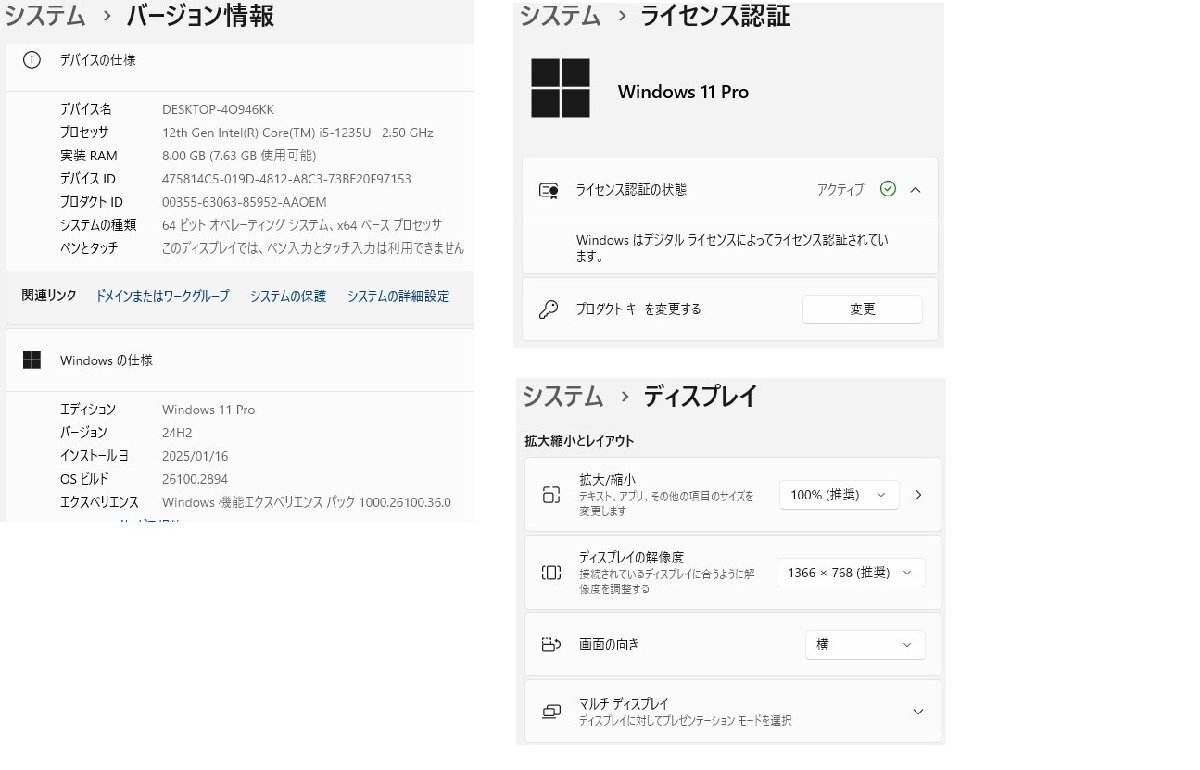Click the Windows の仕様 heading
The image size is (1200, 770).
pyautogui.click(x=106, y=360)
